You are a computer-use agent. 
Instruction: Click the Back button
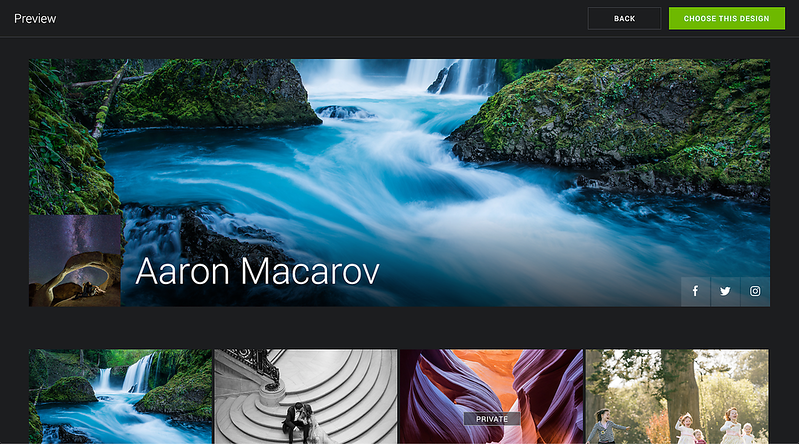(x=624, y=18)
